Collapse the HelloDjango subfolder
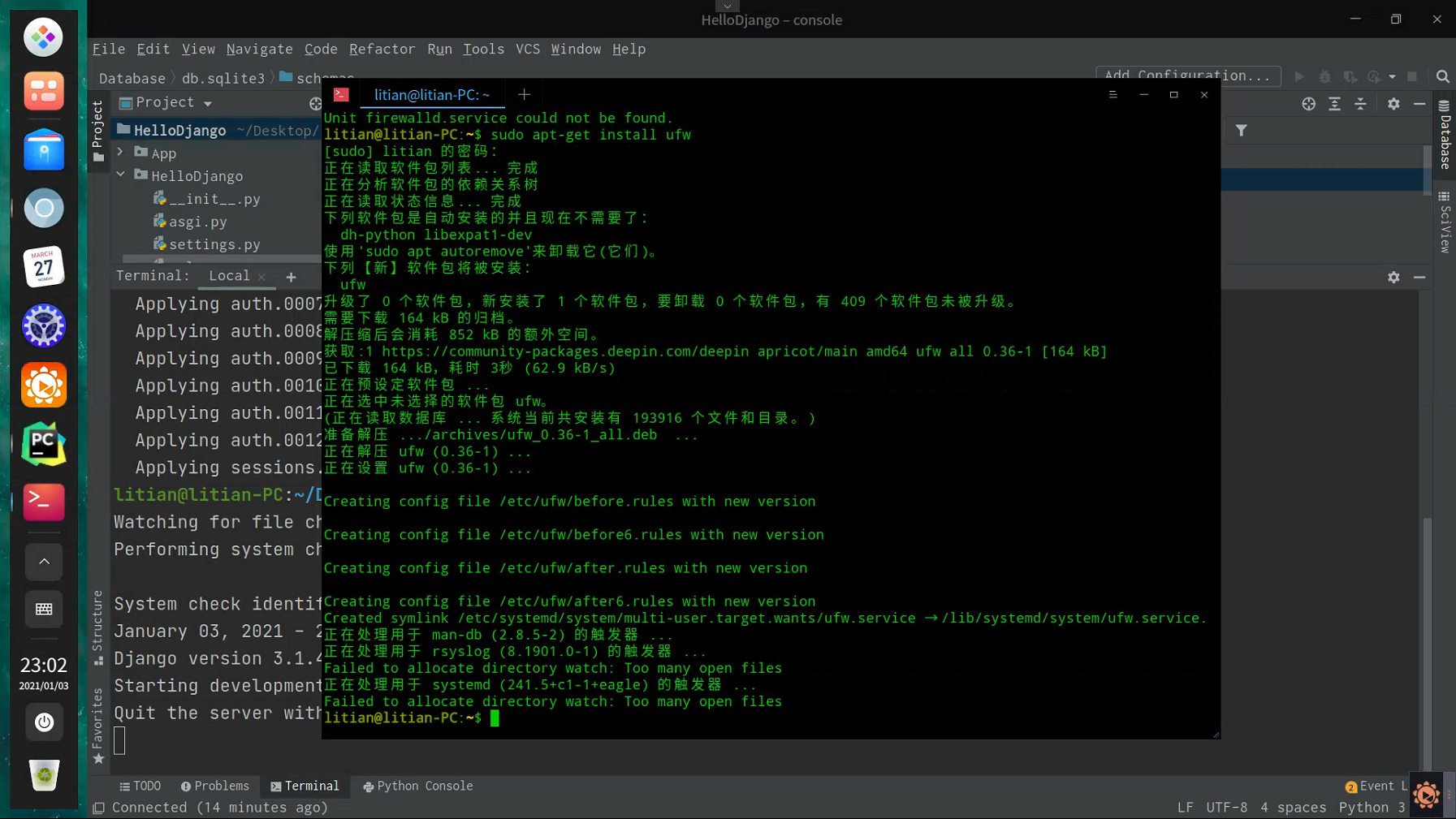The image size is (1456, 819). click(120, 175)
